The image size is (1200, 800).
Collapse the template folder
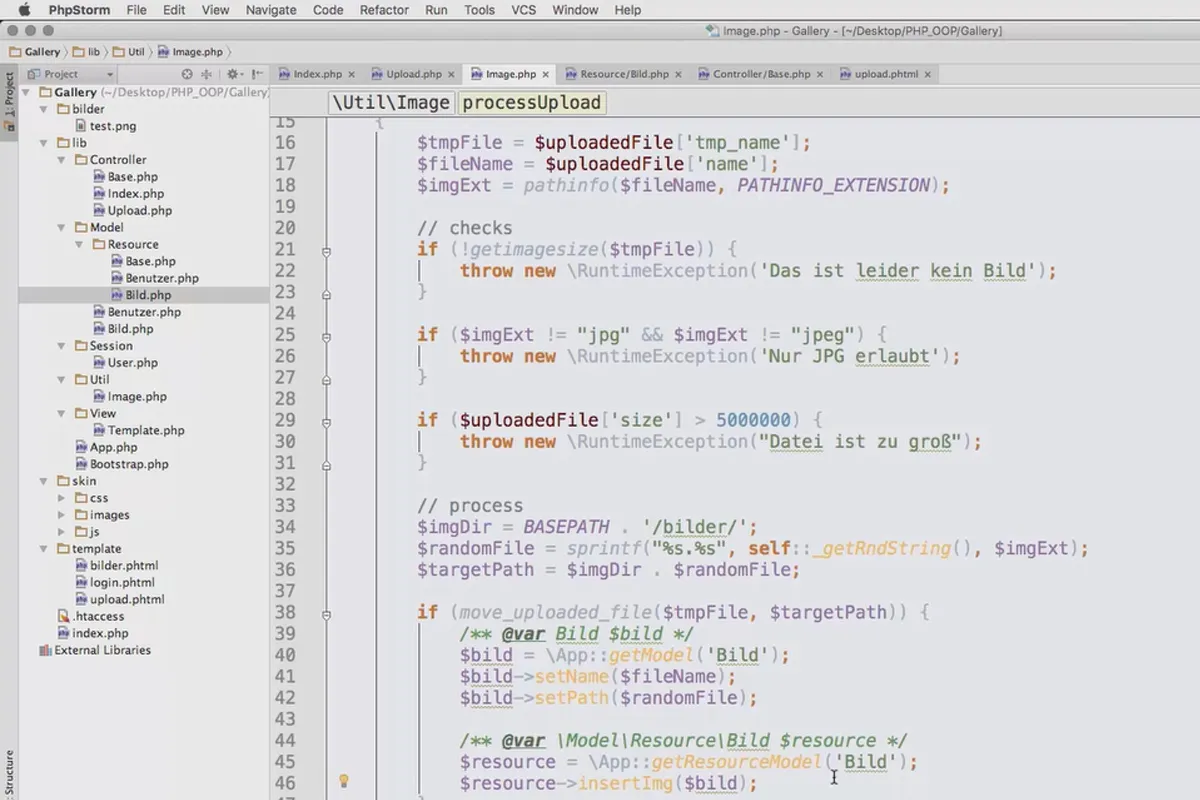pos(45,549)
